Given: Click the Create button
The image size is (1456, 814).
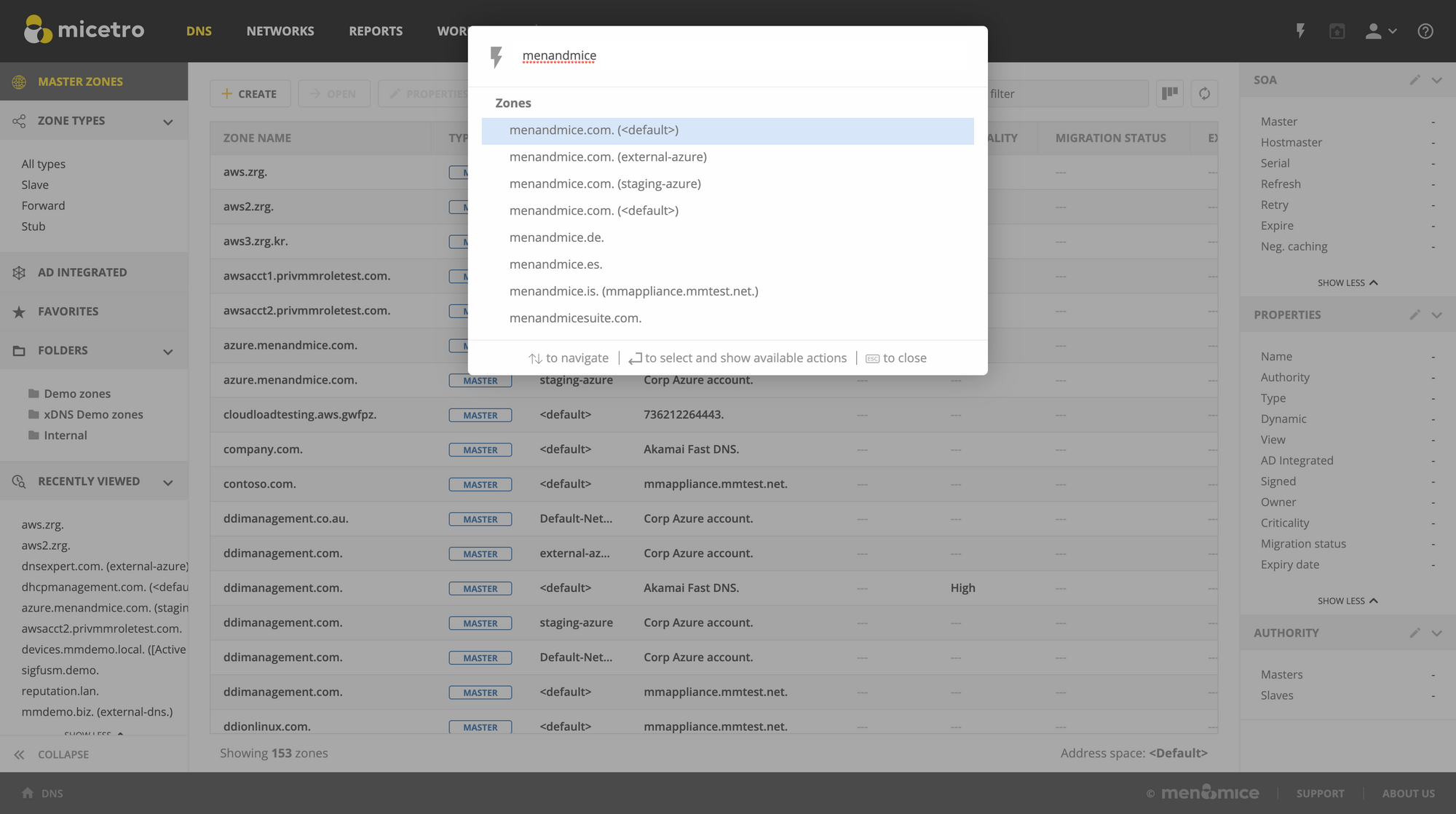Looking at the screenshot, I should [x=250, y=93].
